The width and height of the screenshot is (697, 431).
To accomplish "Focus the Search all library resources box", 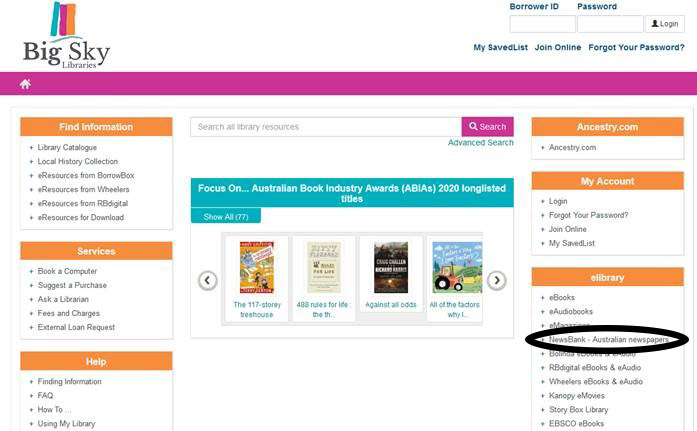I will (x=326, y=127).
